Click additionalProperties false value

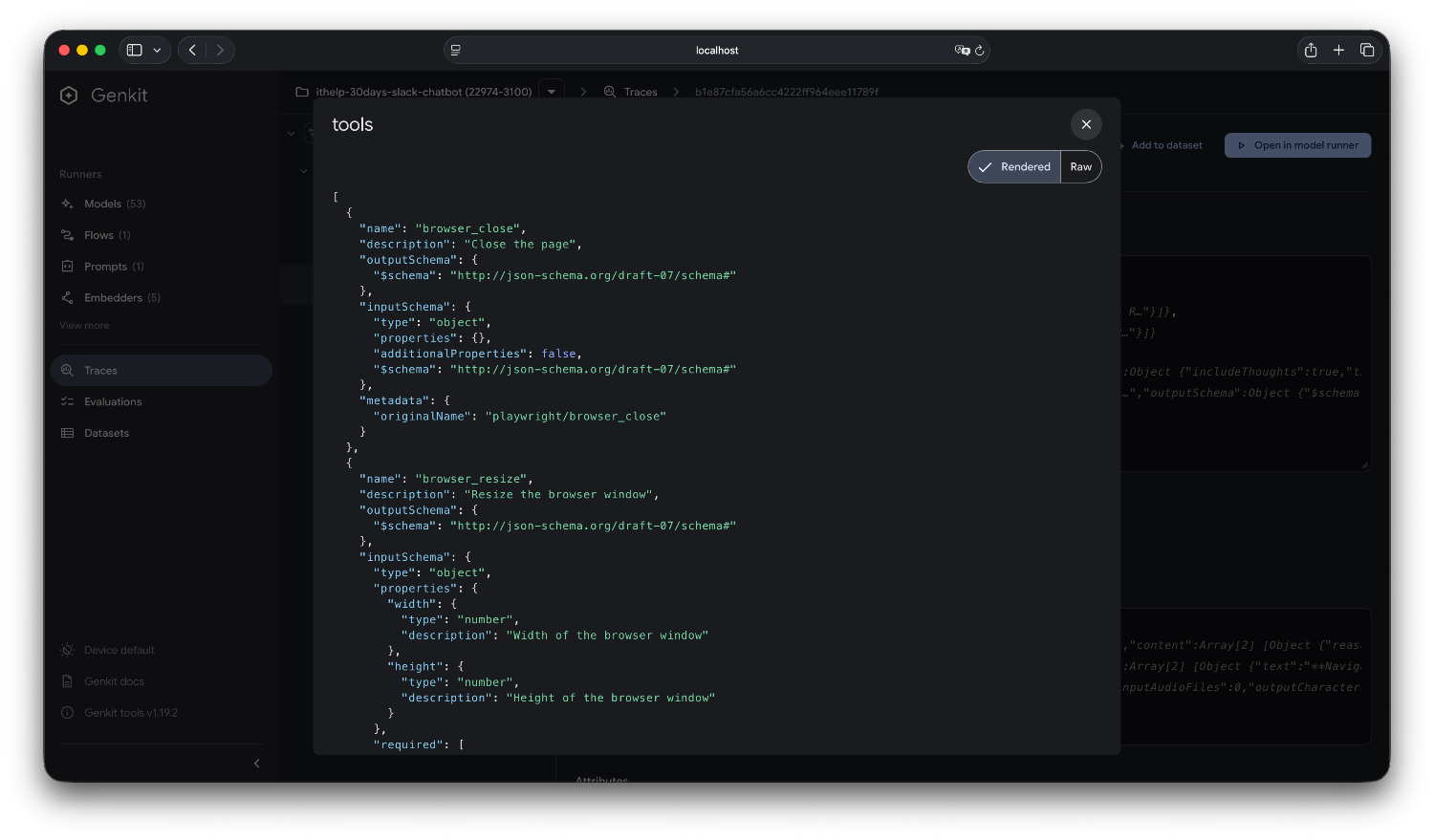pos(559,354)
